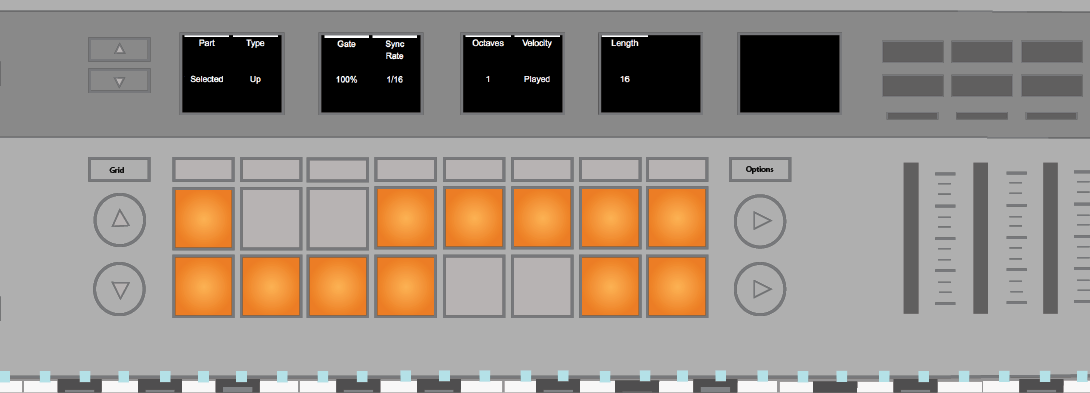Toggle the sixth orange pad in top row
Screen dimensions: 1090x393
tap(542, 218)
